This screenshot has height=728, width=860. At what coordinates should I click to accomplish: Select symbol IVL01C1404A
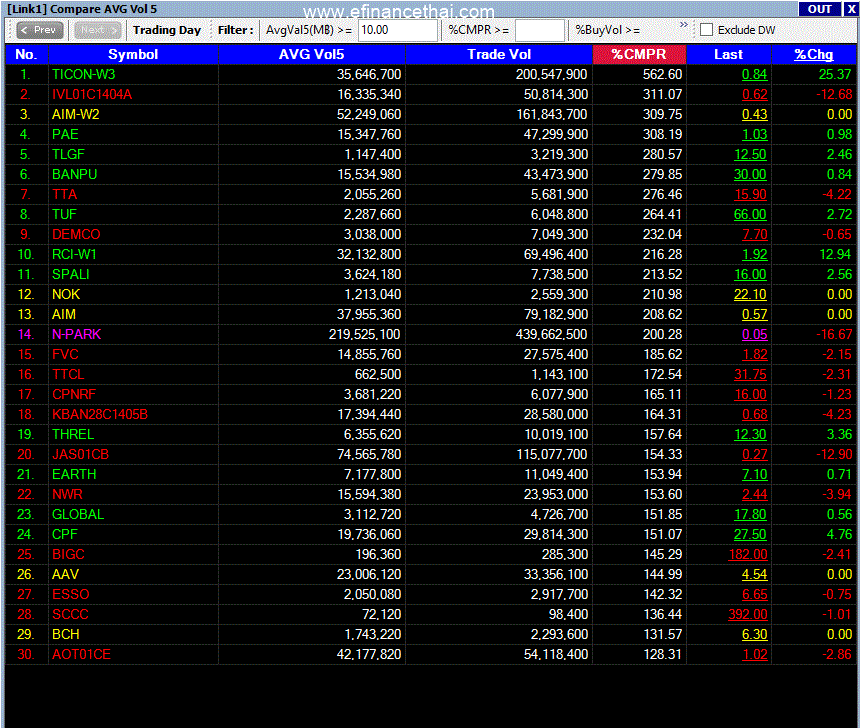(x=92, y=94)
